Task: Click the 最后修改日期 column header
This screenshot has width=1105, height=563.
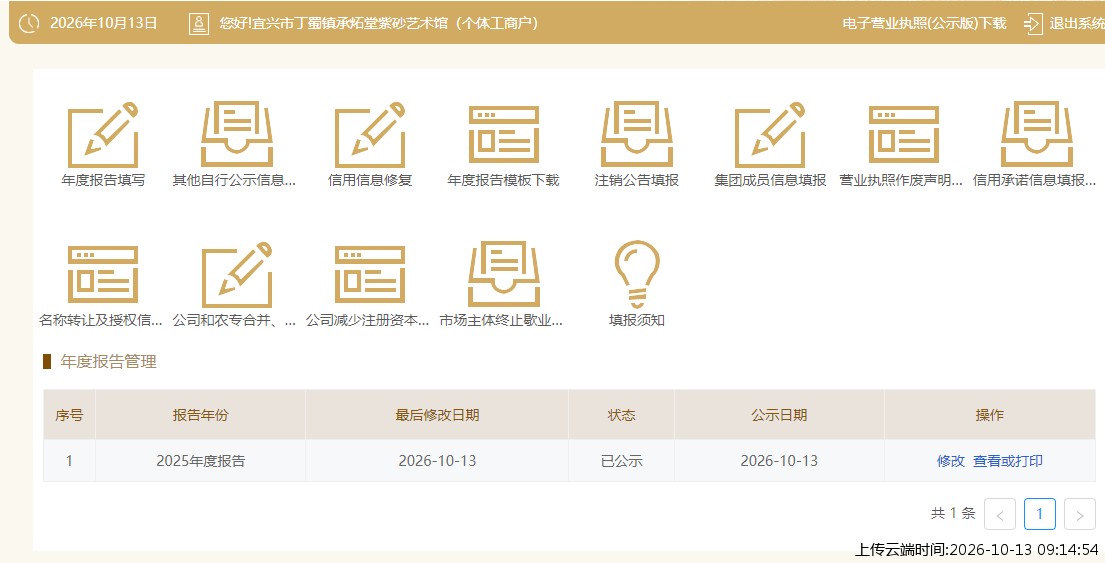Action: pos(437,415)
